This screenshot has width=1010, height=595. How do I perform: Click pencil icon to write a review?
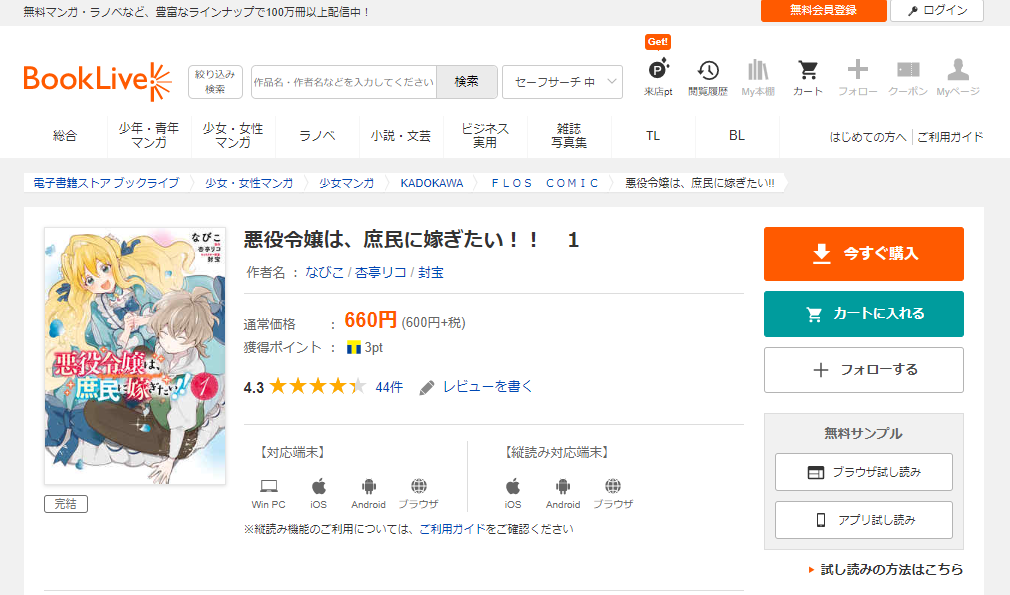pyautogui.click(x=427, y=387)
